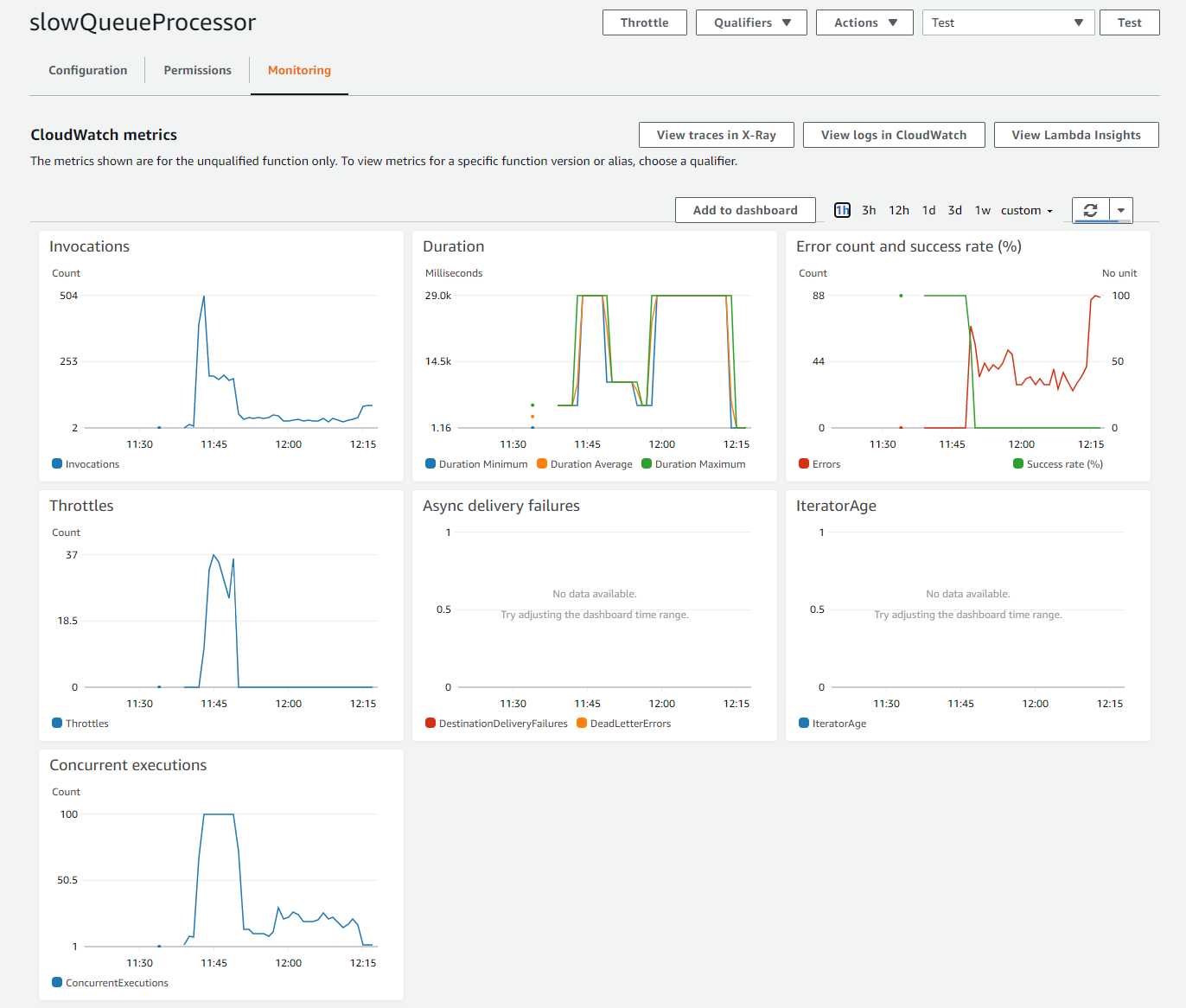Click View Lambda Insights
Viewport: 1186px width, 1008px height.
click(1076, 135)
